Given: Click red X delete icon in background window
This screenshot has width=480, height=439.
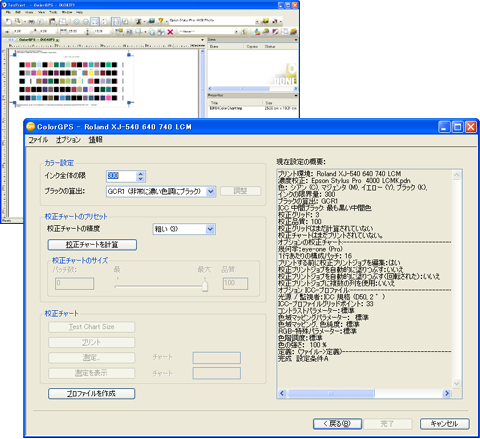Looking at the screenshot, I should click(170, 32).
